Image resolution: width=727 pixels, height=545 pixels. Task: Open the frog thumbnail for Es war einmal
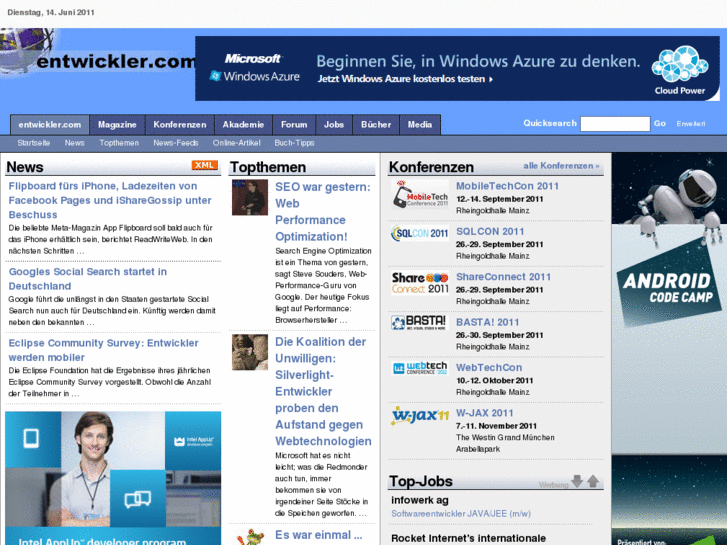click(x=250, y=537)
